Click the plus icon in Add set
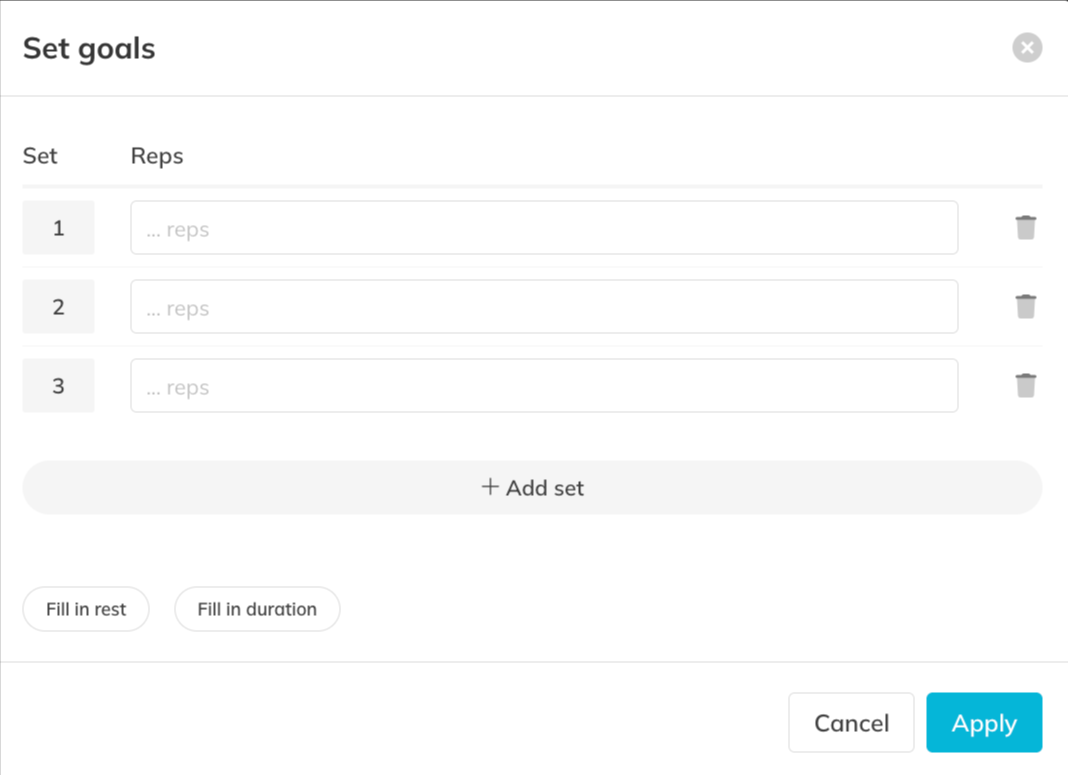The height and width of the screenshot is (775, 1068). (490, 487)
